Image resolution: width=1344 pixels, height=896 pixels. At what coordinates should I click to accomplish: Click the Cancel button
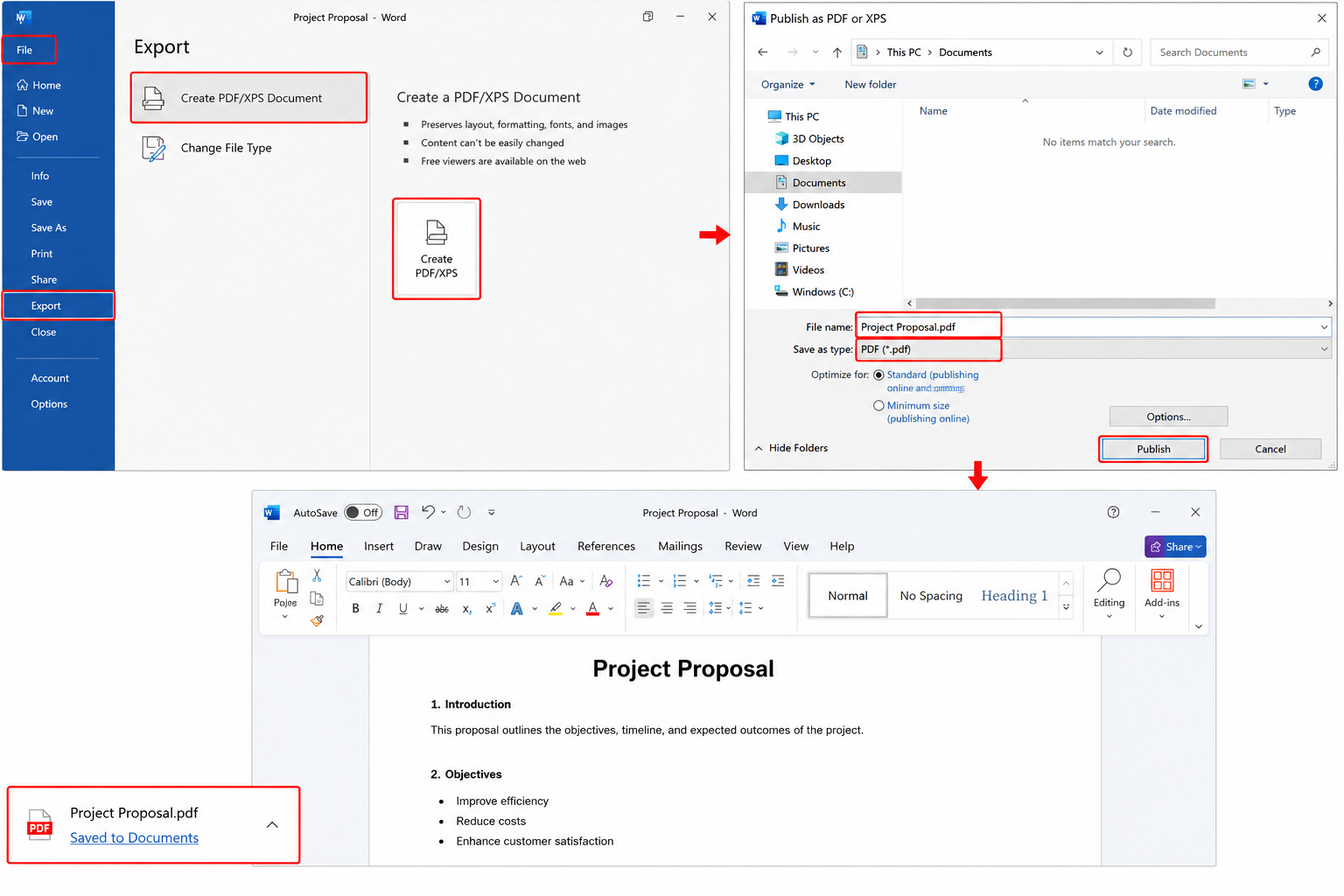[x=1270, y=449]
